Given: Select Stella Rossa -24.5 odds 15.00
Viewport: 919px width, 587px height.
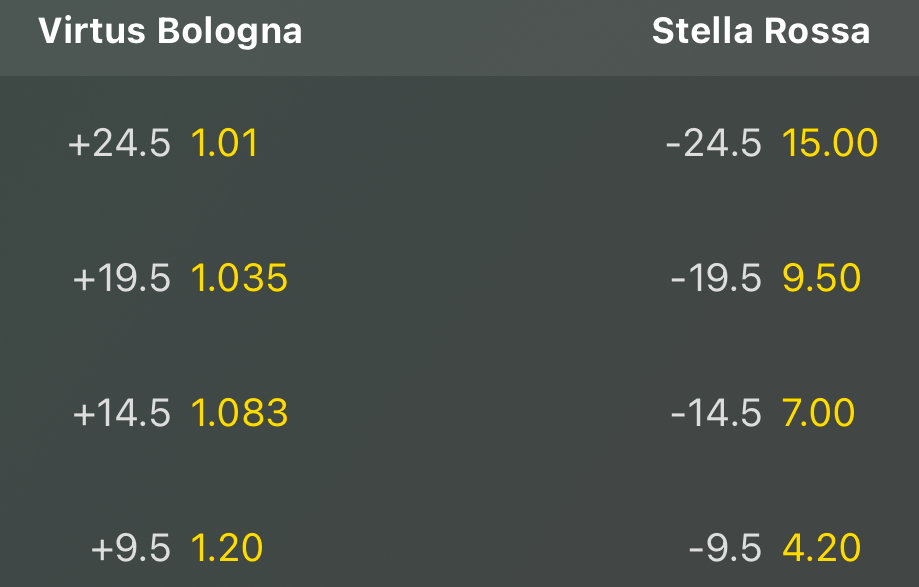Looking at the screenshot, I should (x=829, y=144).
